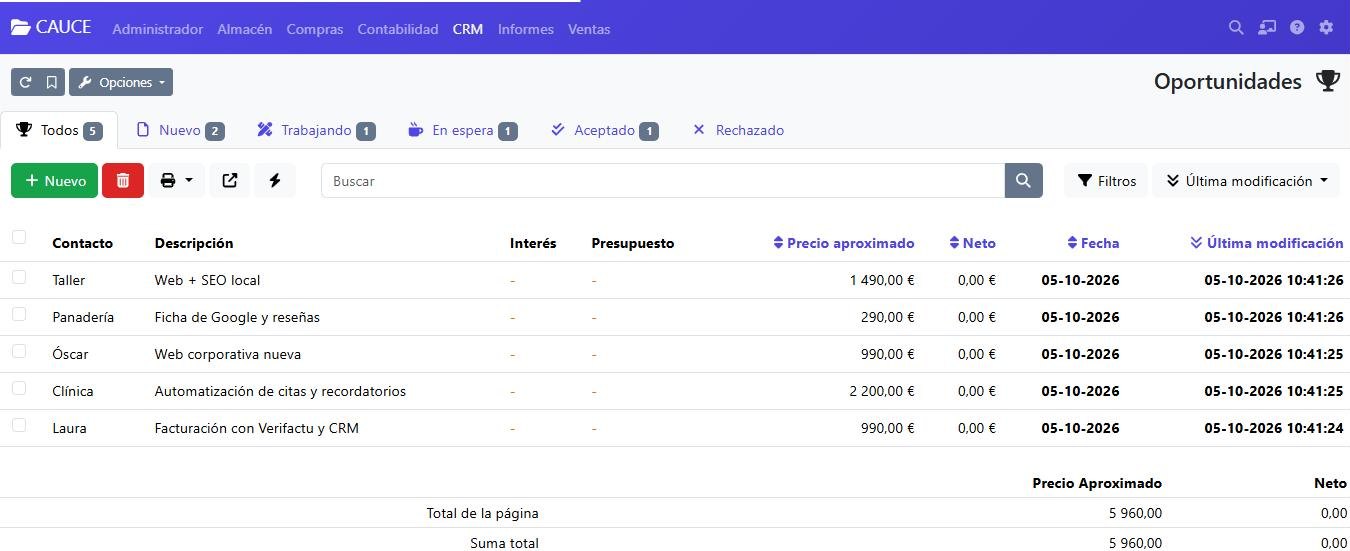The width and height of the screenshot is (1350, 551).
Task: Toggle the select-all header checkbox
Action: coord(19,237)
